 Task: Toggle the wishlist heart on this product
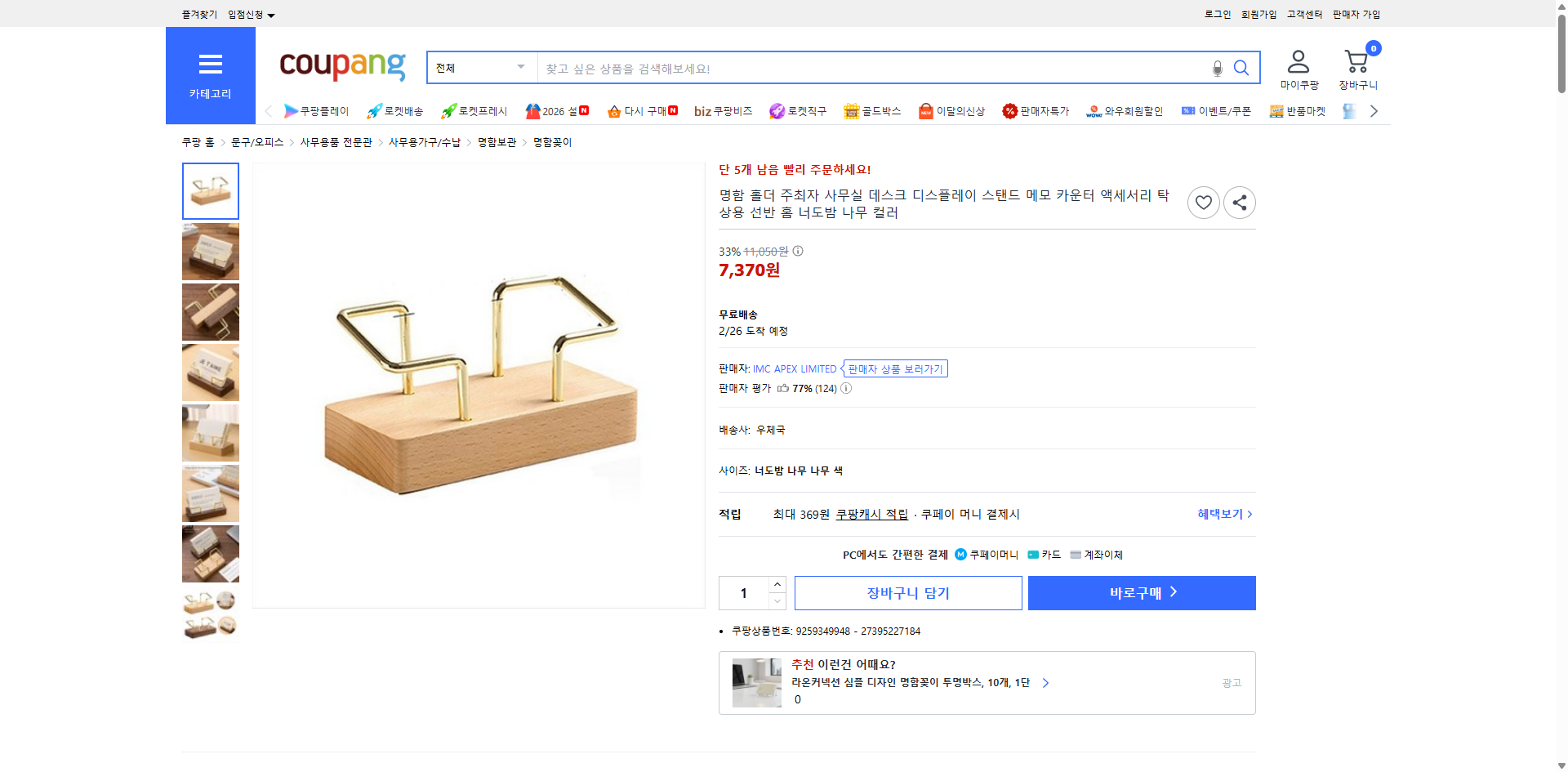[1203, 202]
